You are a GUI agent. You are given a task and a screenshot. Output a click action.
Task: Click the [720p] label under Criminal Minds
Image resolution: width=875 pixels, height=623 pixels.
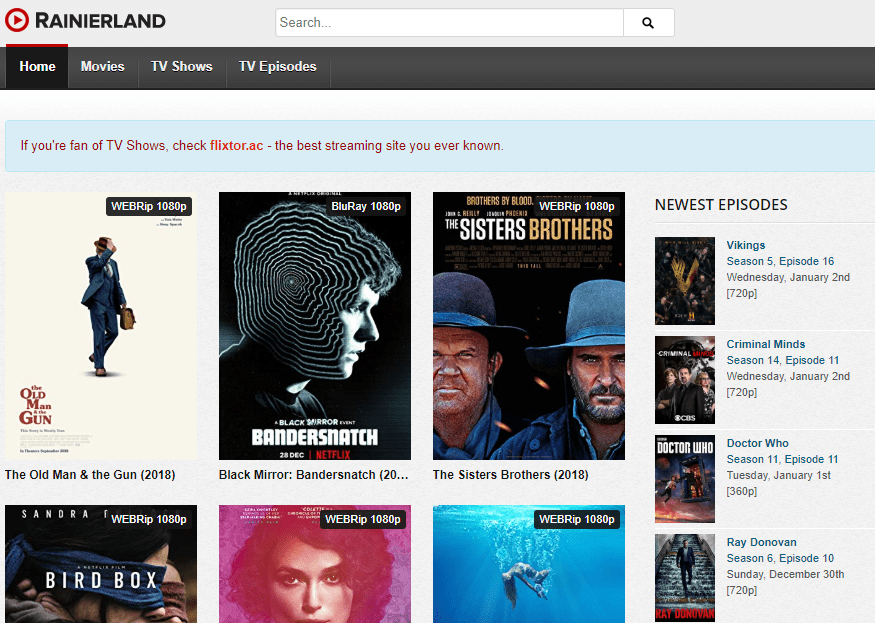(742, 392)
